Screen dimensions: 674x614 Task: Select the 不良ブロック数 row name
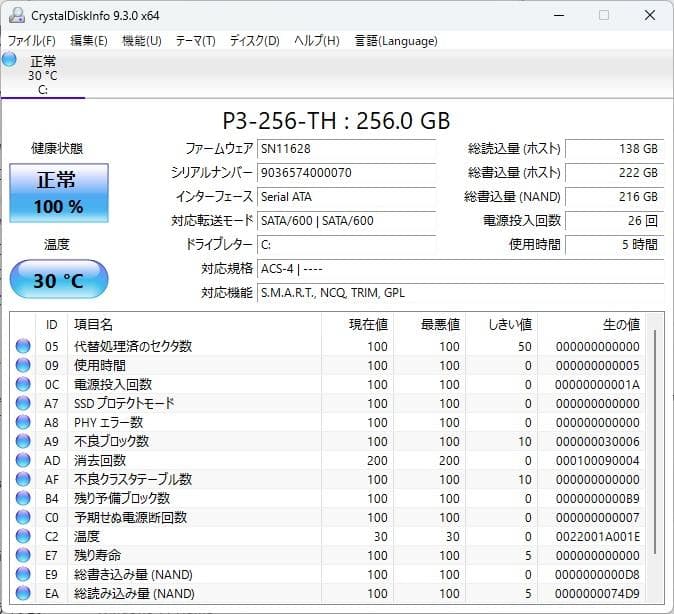tap(111, 441)
